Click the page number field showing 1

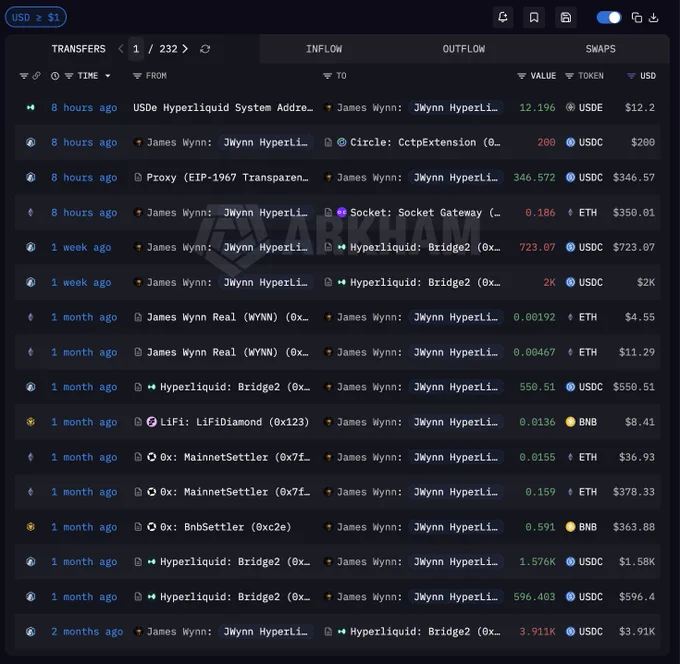136,49
